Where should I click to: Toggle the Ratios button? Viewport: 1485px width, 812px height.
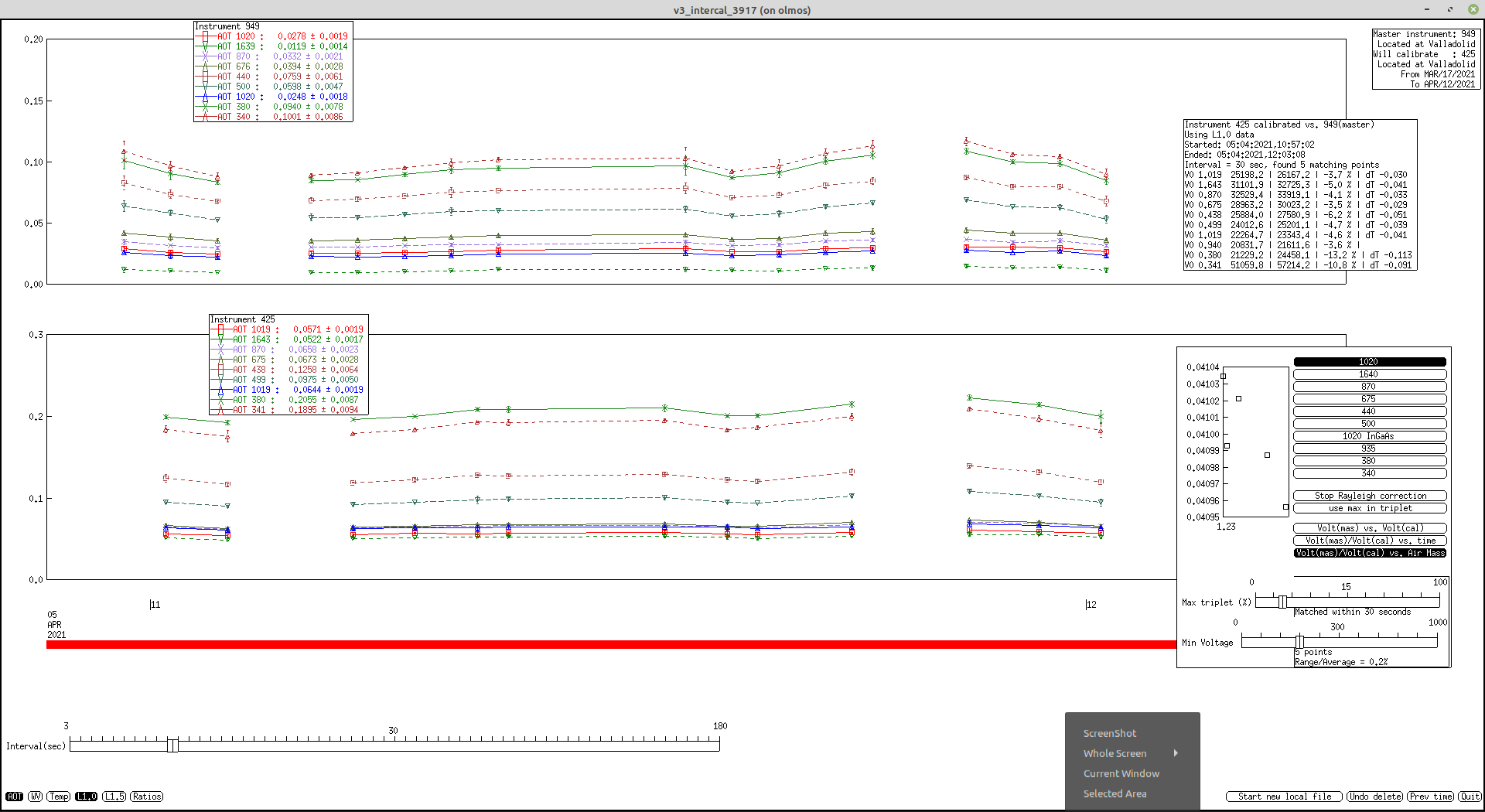click(146, 797)
